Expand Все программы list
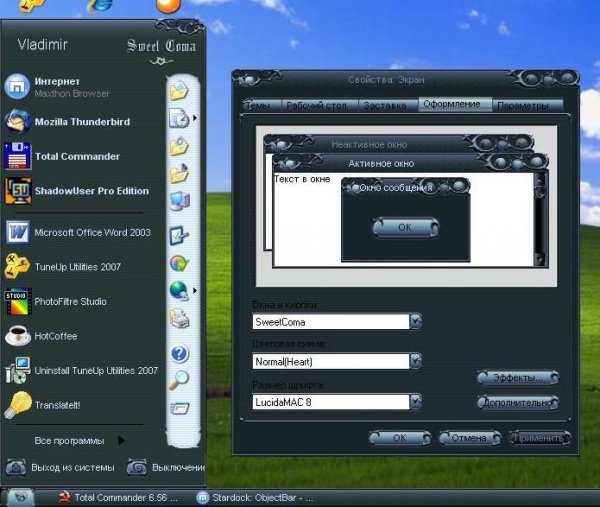 pyautogui.click(x=79, y=440)
